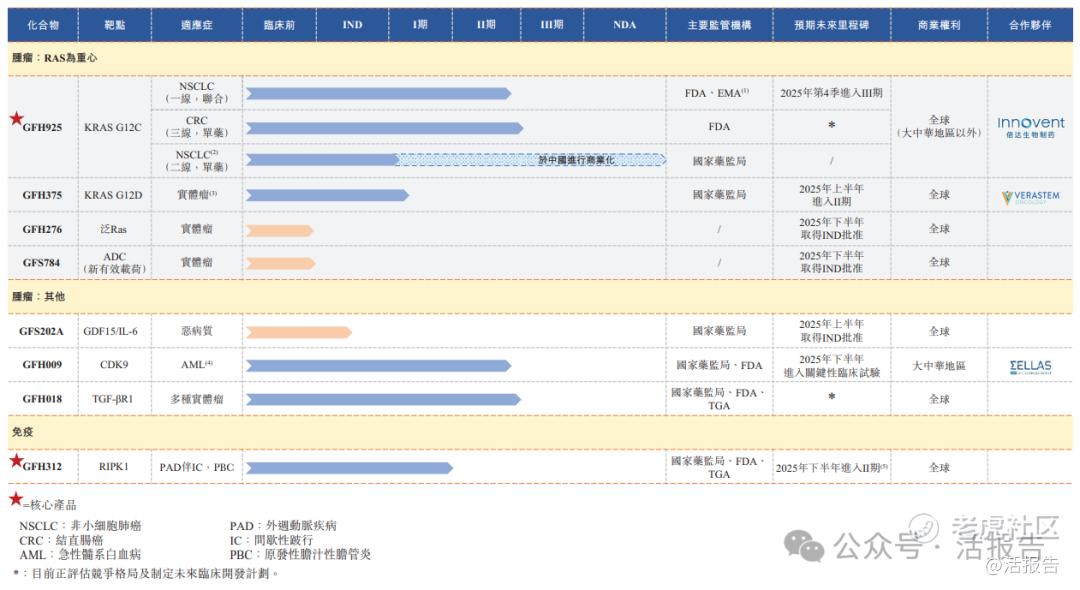Click the PBC：原發性膽汁性膽管炎 legend entry
The height and width of the screenshot is (590, 1080).
pos(300,554)
